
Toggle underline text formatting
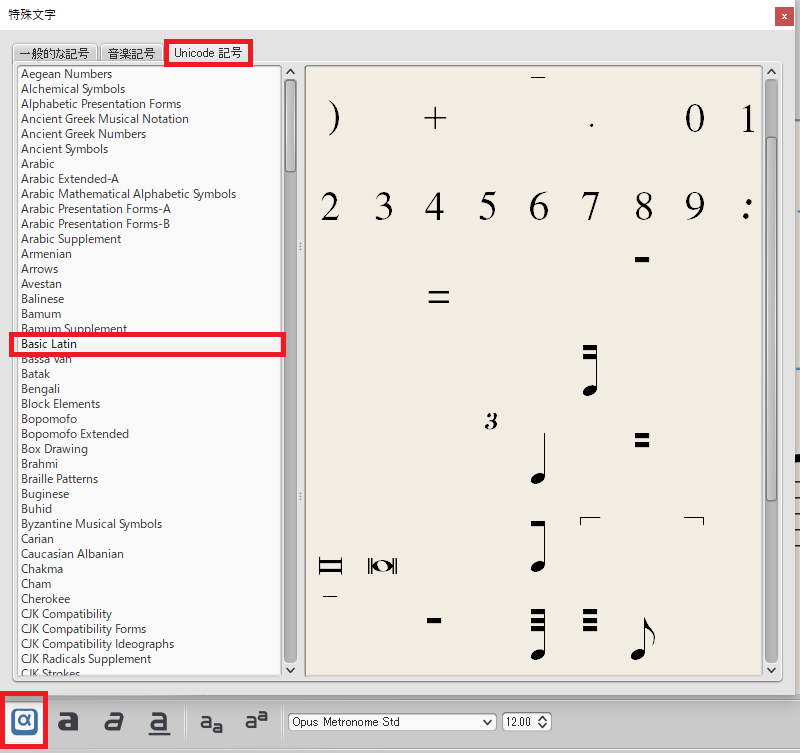pyautogui.click(x=160, y=721)
